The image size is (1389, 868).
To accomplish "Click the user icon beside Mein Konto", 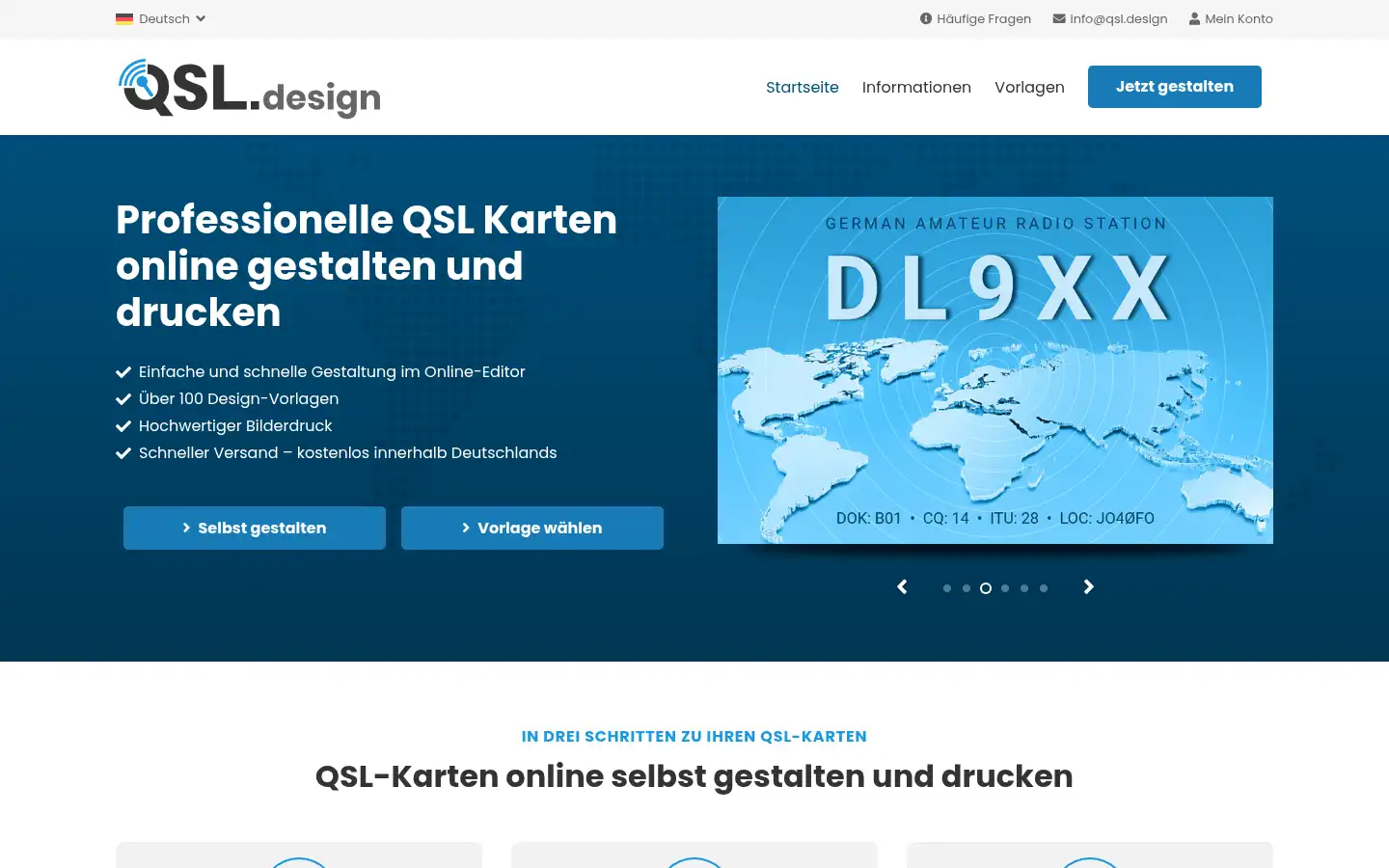I will [x=1194, y=18].
